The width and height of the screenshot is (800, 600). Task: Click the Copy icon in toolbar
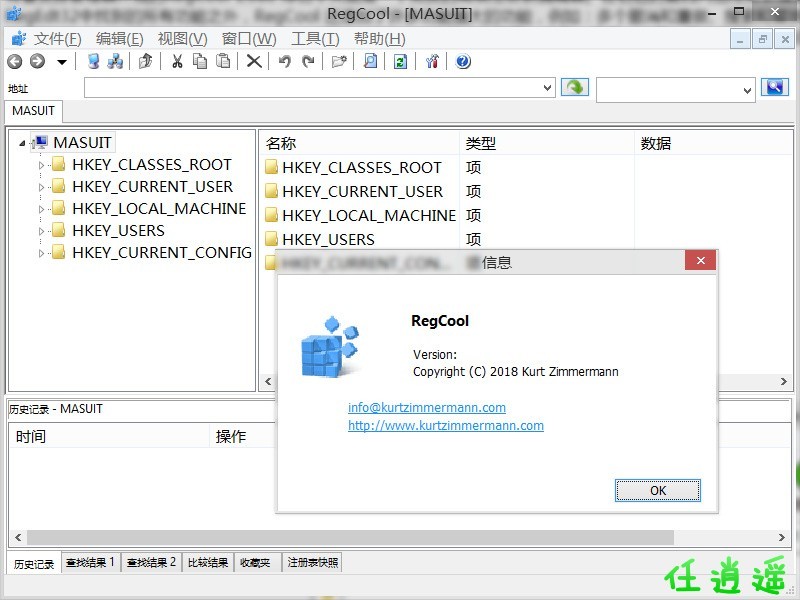tap(200, 62)
